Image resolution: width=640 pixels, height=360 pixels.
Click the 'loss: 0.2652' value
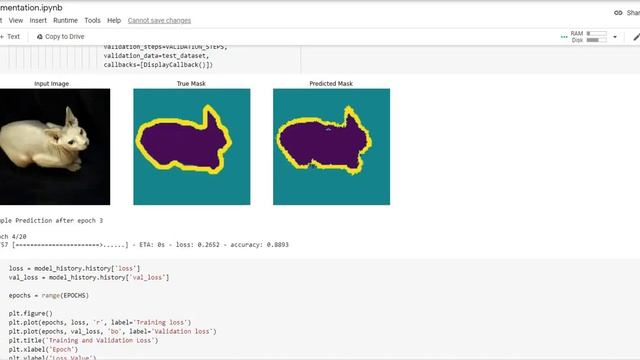[x=198, y=245]
